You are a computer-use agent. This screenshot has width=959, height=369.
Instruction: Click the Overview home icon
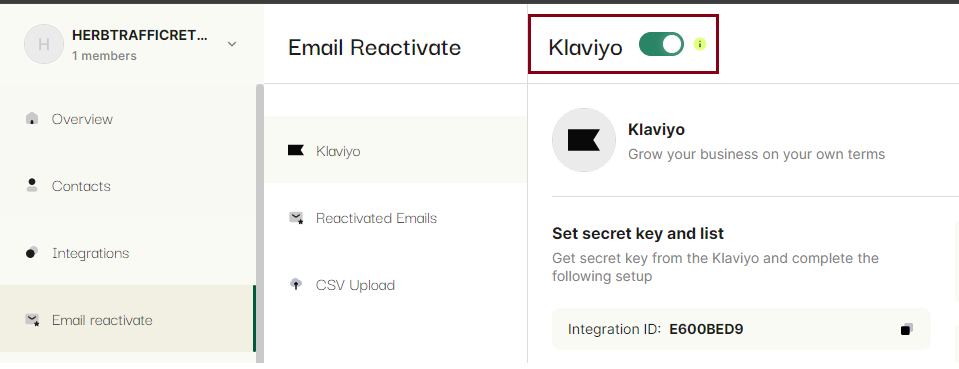(x=32, y=119)
